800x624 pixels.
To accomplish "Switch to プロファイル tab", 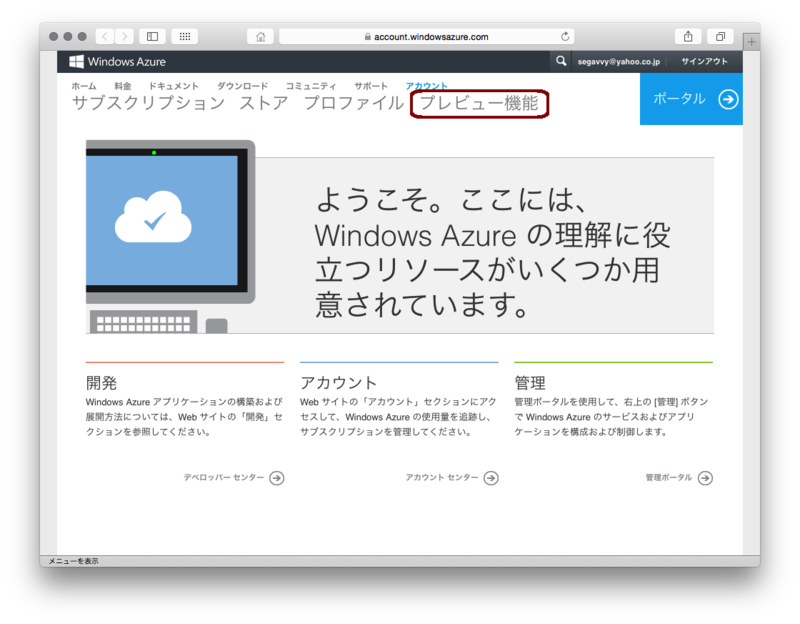I will tap(354, 103).
